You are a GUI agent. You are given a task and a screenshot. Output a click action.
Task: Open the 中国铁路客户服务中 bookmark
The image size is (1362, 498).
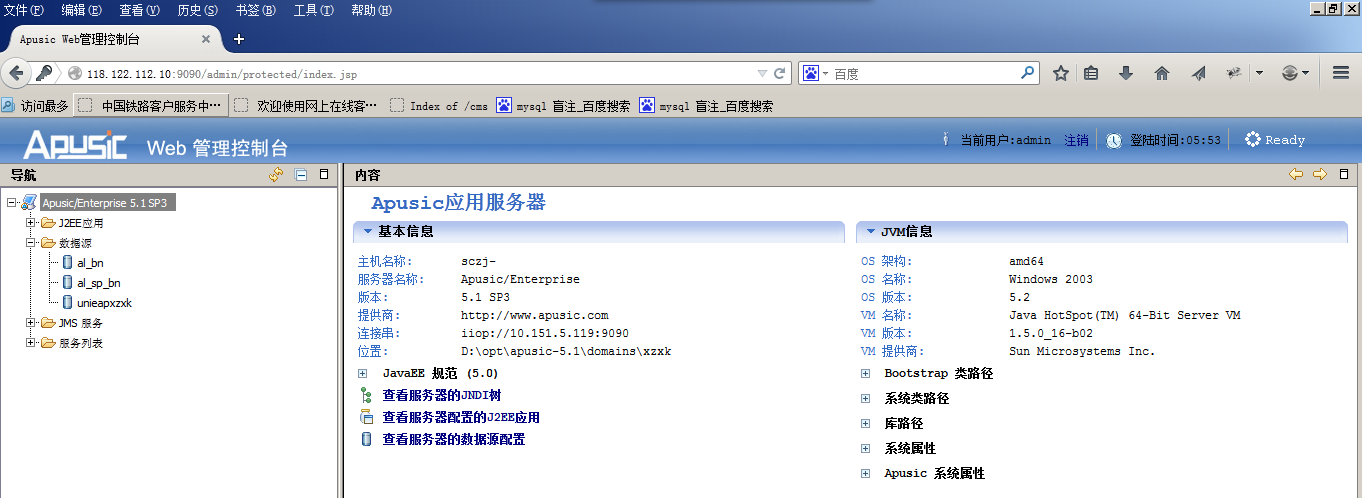click(x=152, y=105)
